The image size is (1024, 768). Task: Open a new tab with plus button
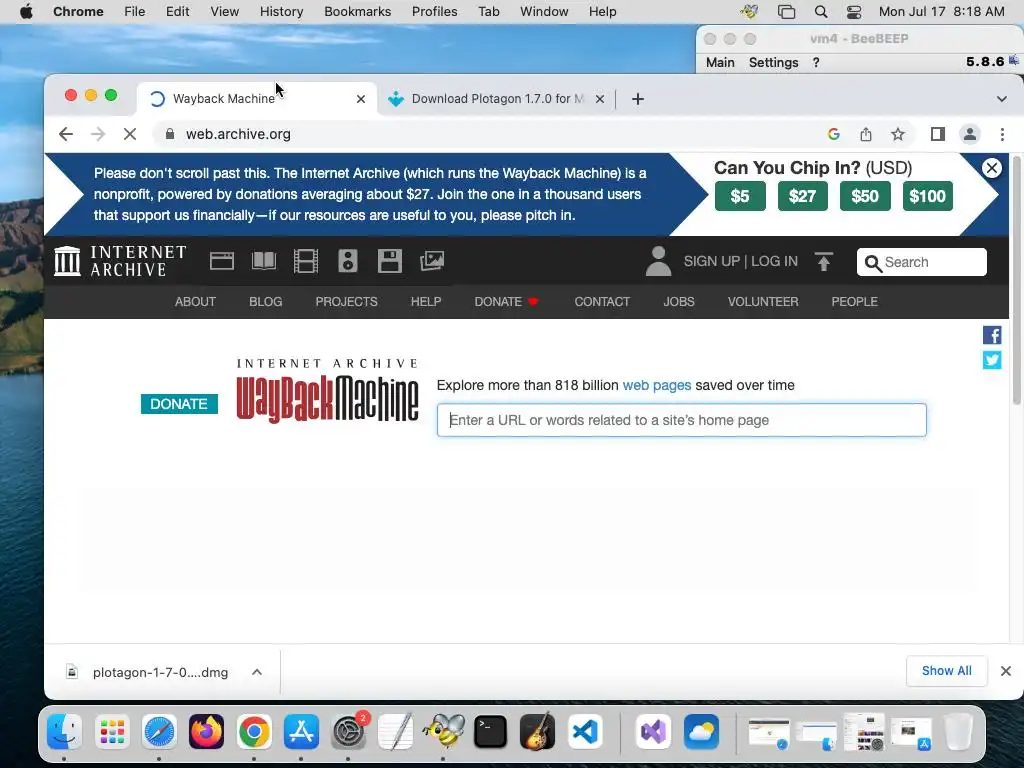638,99
